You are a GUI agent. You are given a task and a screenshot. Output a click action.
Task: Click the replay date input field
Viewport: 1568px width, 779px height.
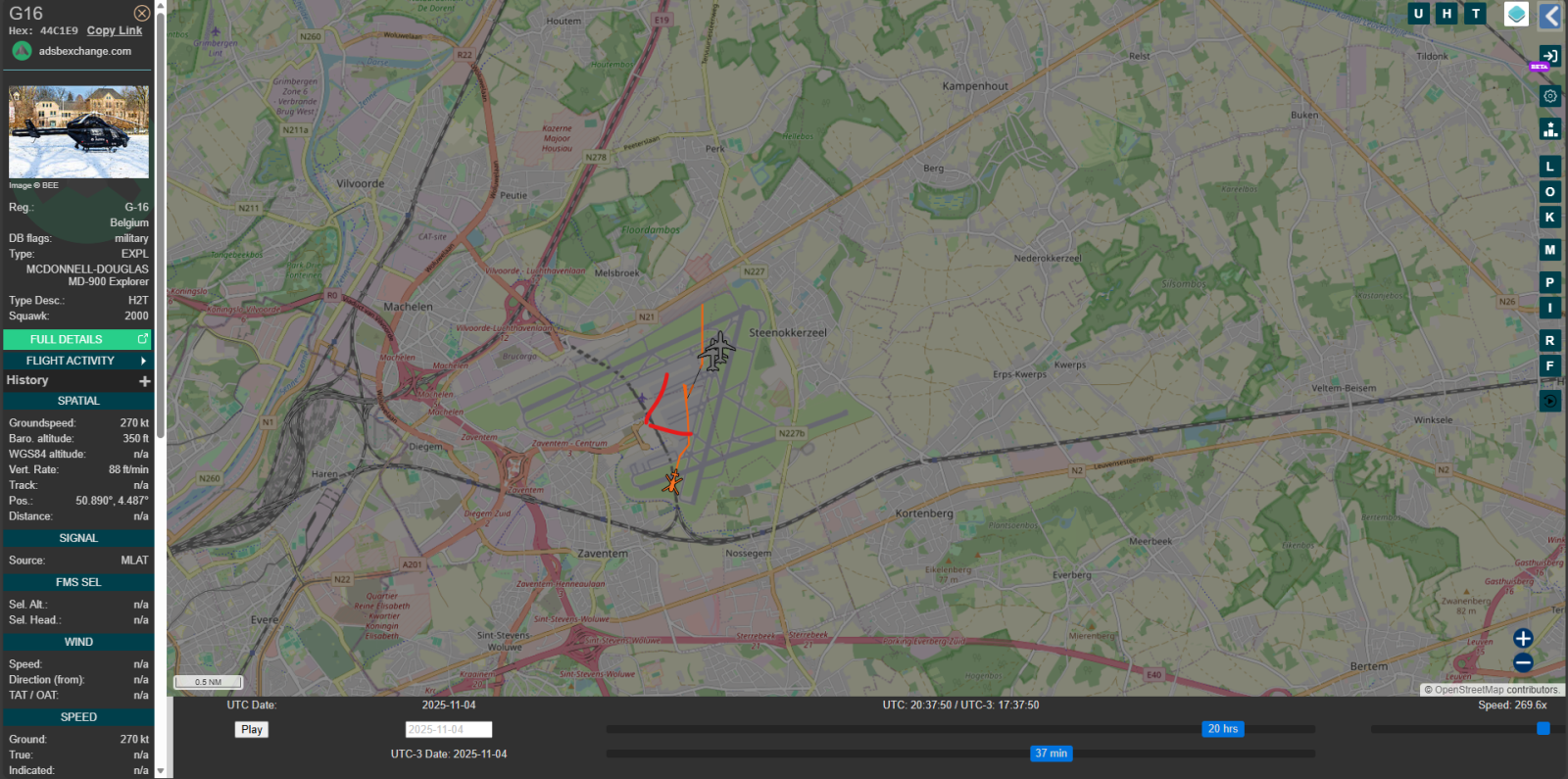click(448, 729)
